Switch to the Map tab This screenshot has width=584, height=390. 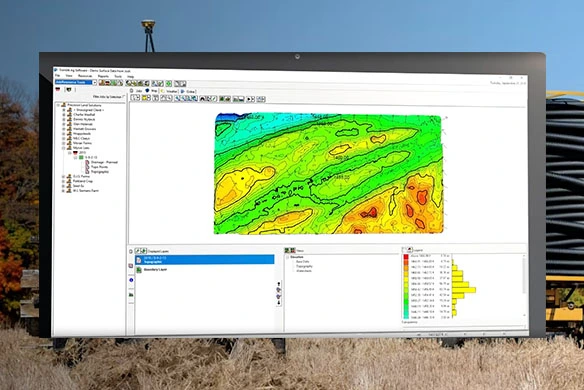(151, 91)
